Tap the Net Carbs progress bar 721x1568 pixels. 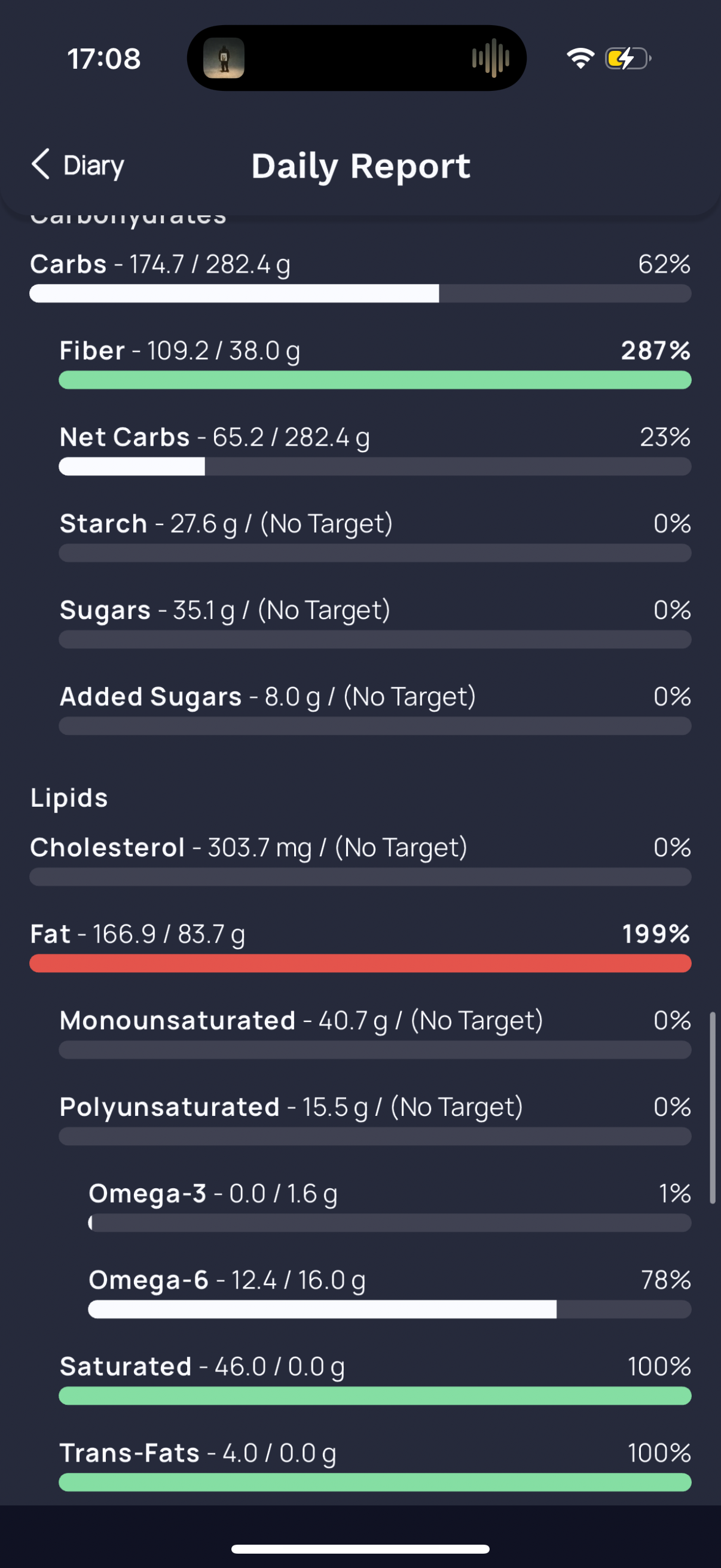[375, 467]
